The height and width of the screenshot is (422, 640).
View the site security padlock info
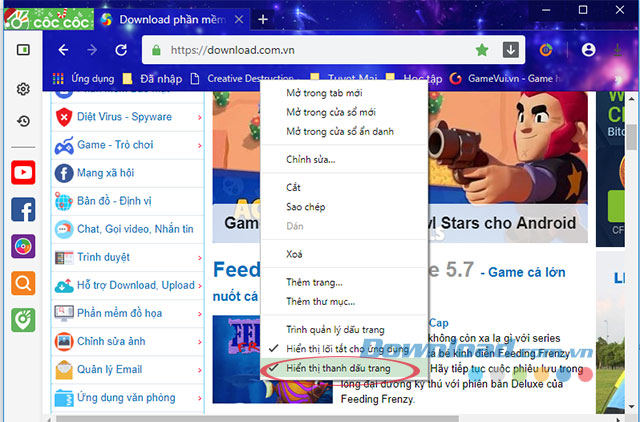156,50
